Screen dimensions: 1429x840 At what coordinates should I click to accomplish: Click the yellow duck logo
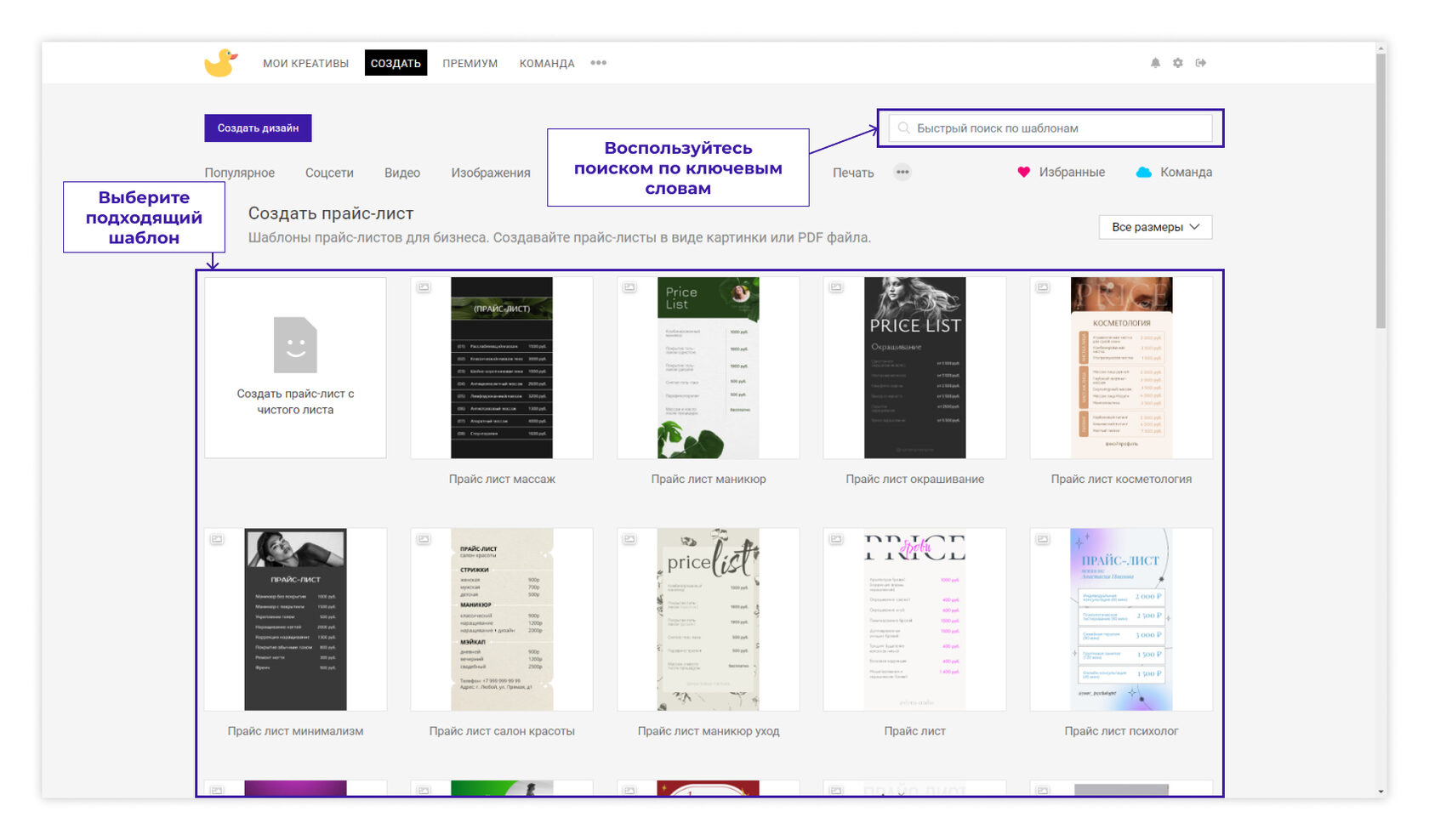pyautogui.click(x=220, y=63)
